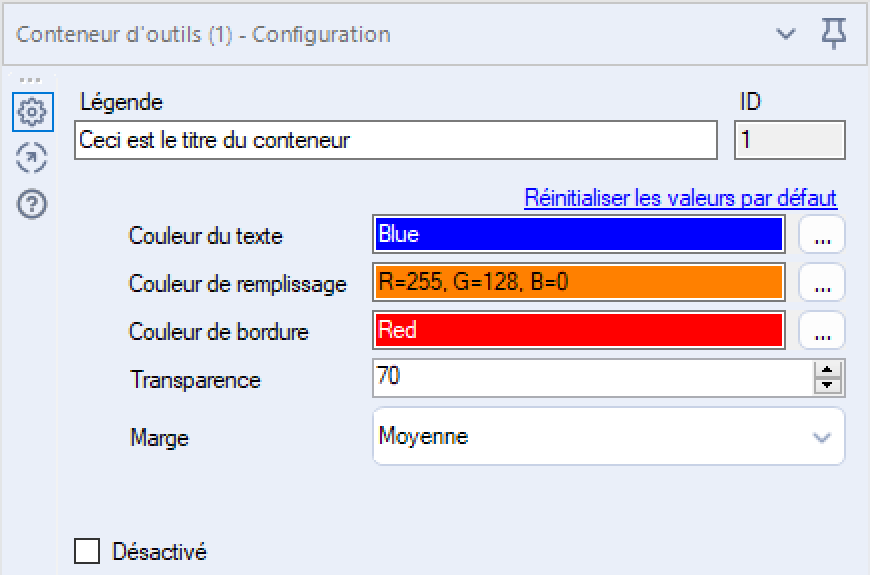Select the orange fill color swatch

579,282
